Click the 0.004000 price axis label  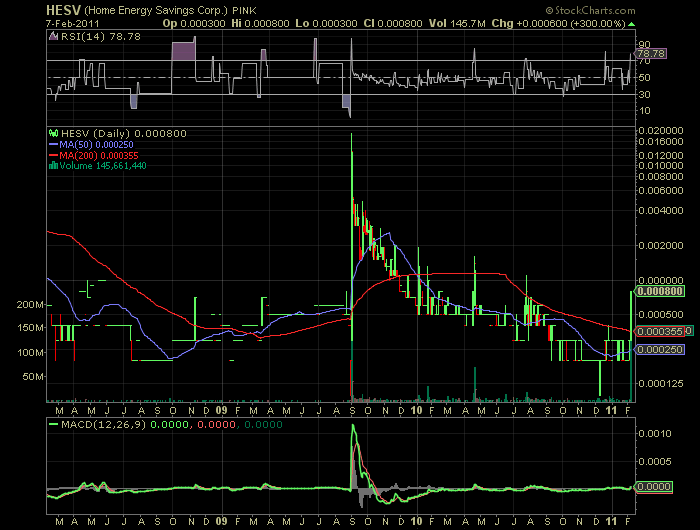(x=661, y=210)
